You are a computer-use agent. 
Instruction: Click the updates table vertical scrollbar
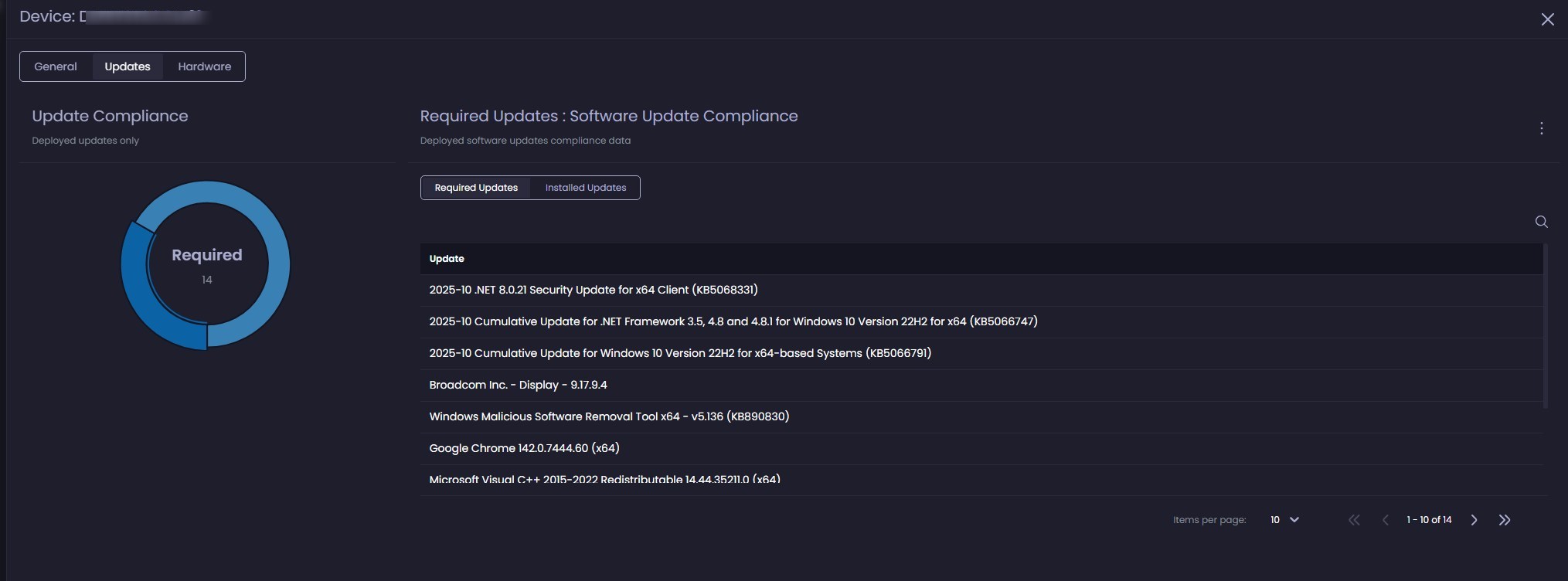[x=1545, y=326]
